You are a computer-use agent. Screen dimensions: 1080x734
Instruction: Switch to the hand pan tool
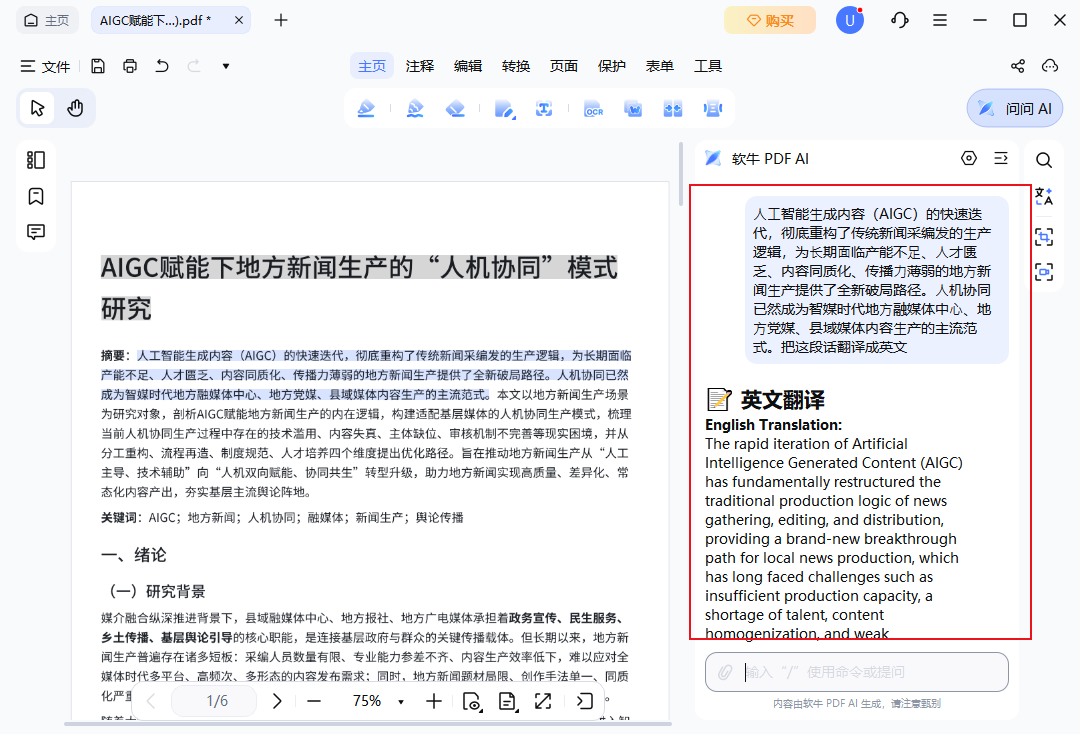tap(75, 108)
